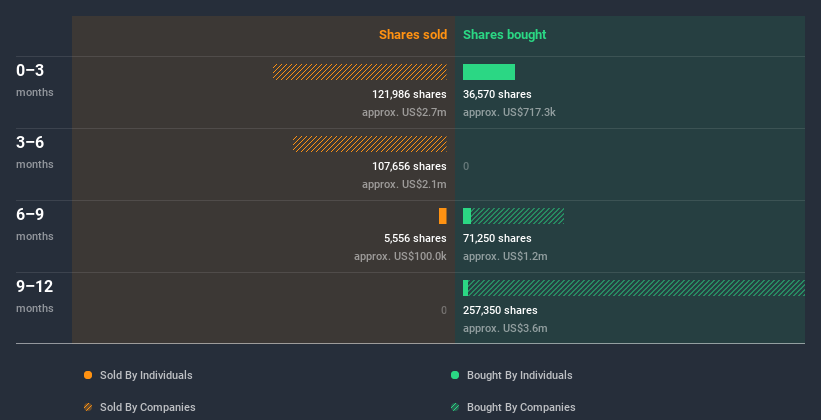Select the 9–12 months row label
821x420 pixels.
35,296
